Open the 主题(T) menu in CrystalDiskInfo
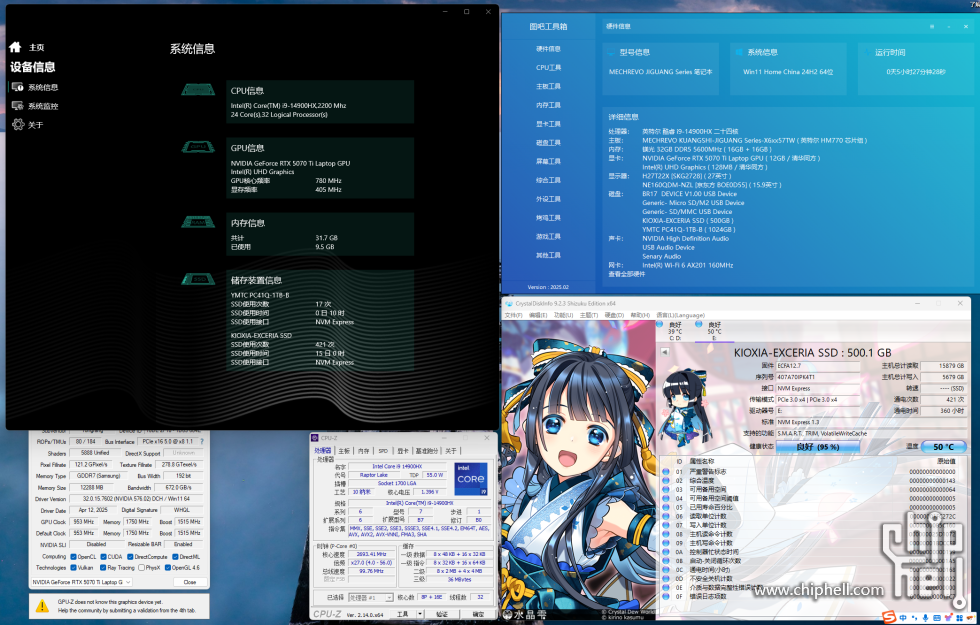The image size is (980, 625). [x=589, y=315]
